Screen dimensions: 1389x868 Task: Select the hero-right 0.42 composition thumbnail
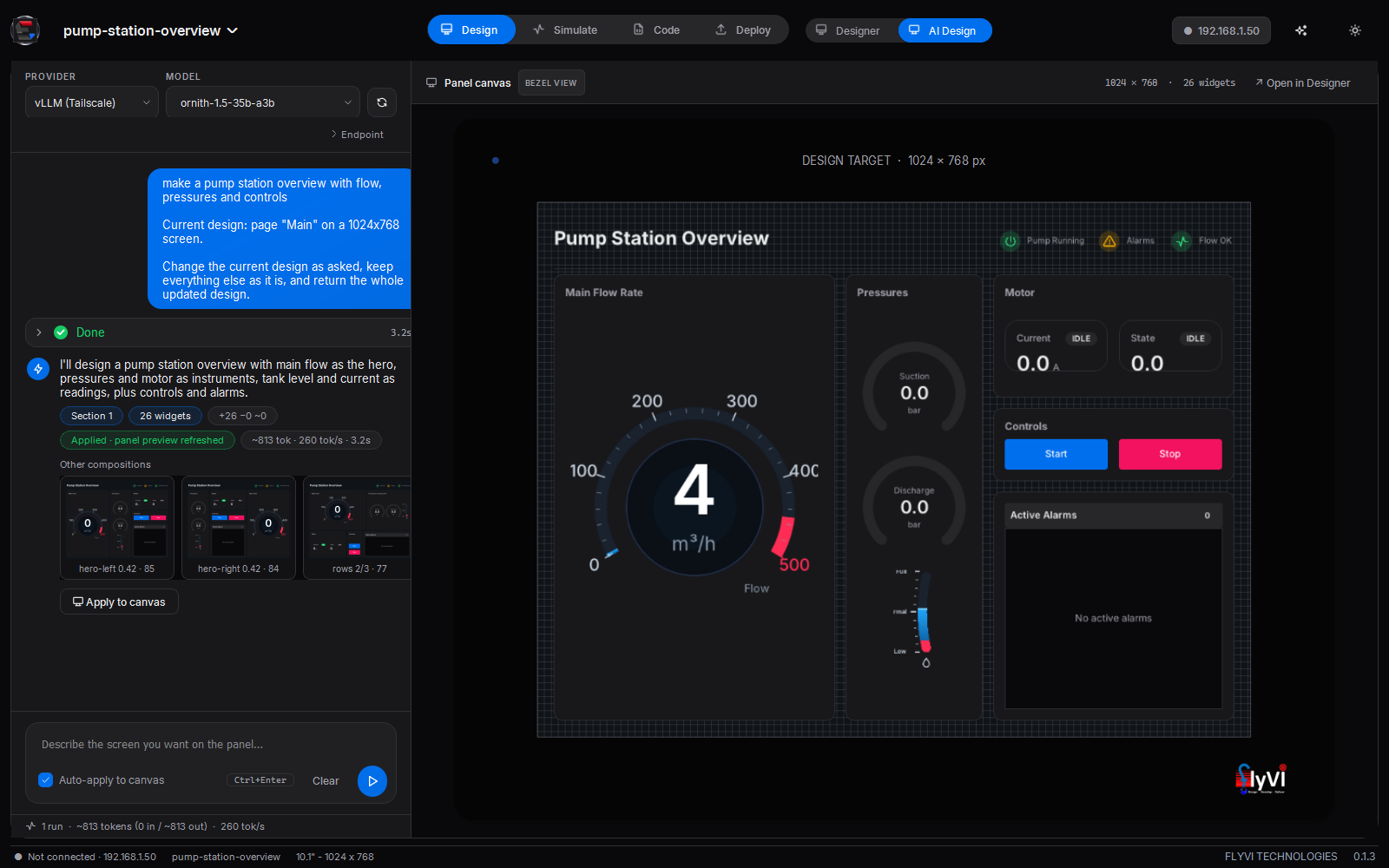tap(239, 527)
